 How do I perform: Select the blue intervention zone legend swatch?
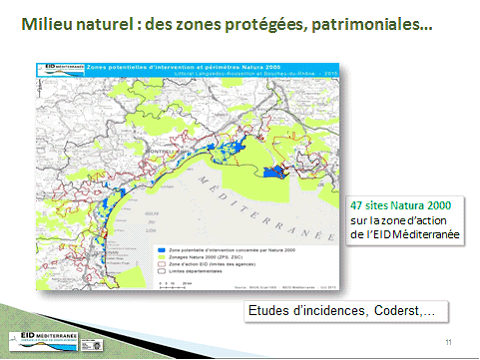click(162, 250)
